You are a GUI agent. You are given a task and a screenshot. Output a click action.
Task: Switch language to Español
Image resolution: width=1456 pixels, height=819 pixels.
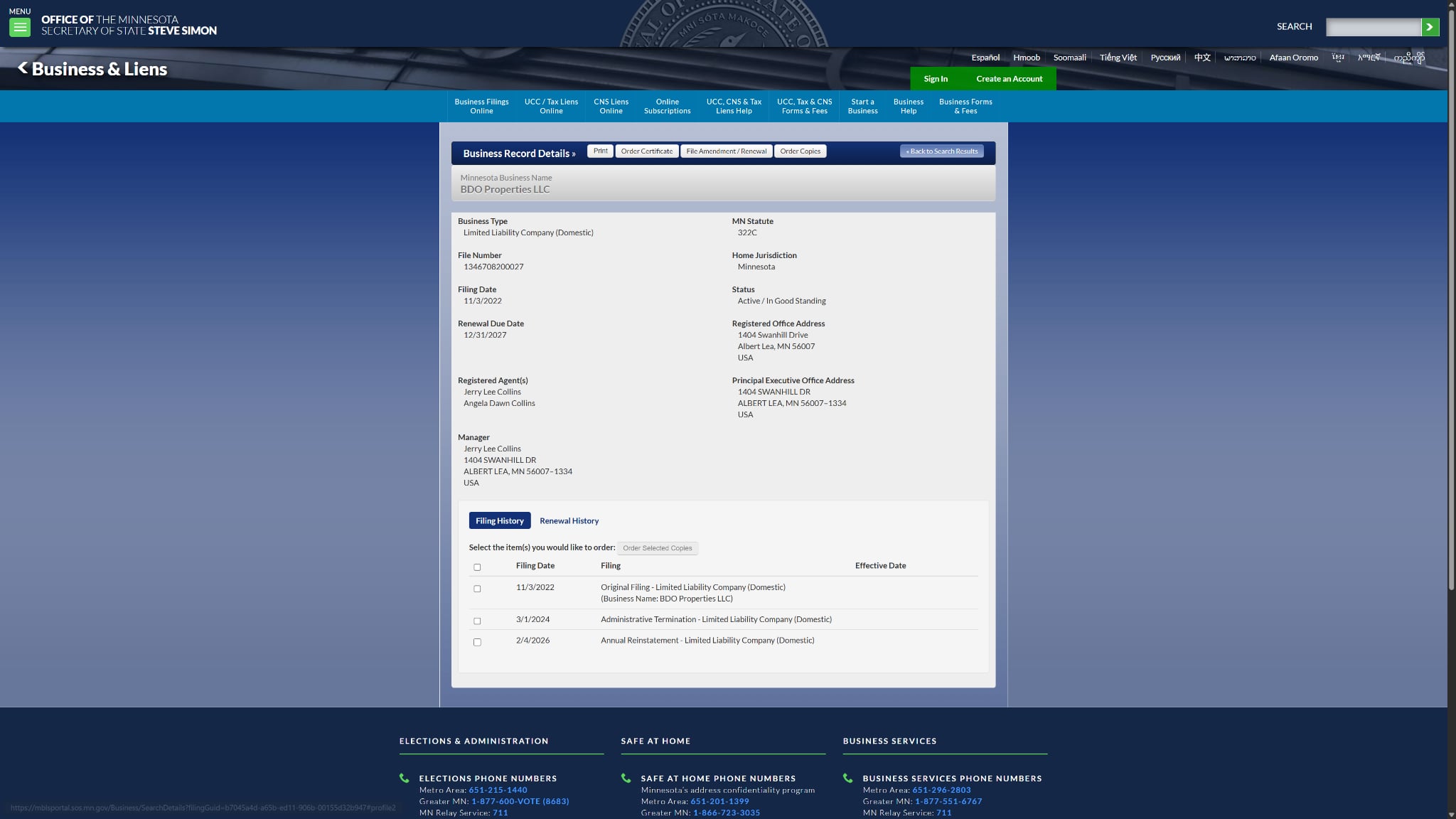(985, 58)
